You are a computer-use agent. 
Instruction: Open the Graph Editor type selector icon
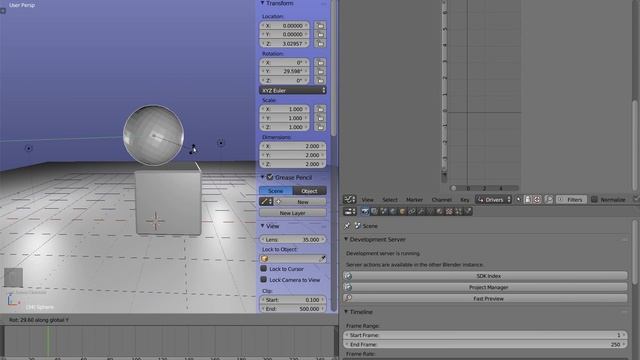click(350, 200)
